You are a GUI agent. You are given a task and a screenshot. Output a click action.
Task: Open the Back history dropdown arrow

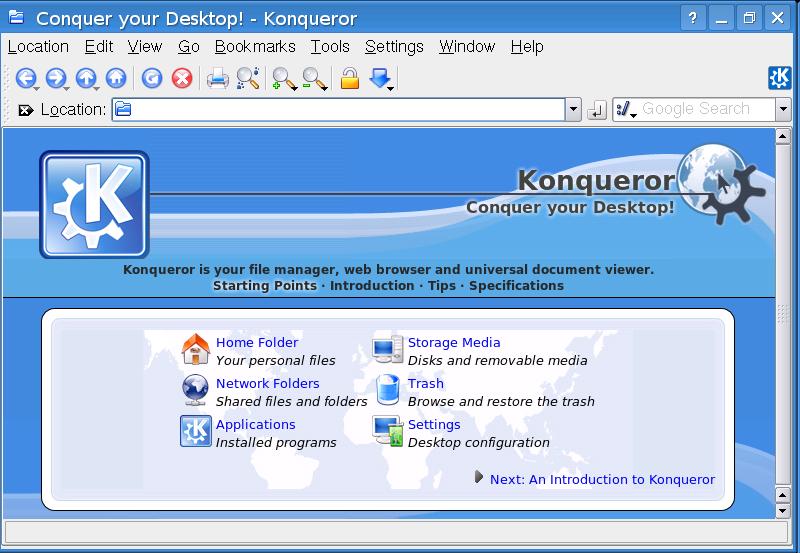point(36,90)
